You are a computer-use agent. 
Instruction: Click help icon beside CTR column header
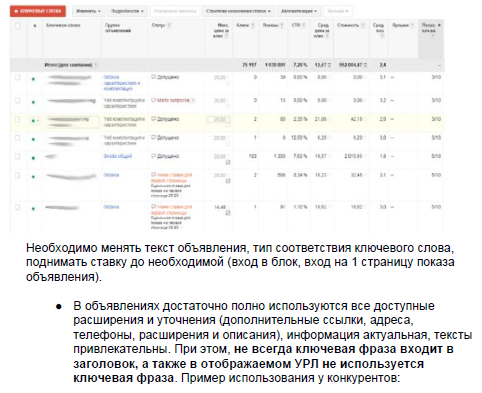click(304, 25)
